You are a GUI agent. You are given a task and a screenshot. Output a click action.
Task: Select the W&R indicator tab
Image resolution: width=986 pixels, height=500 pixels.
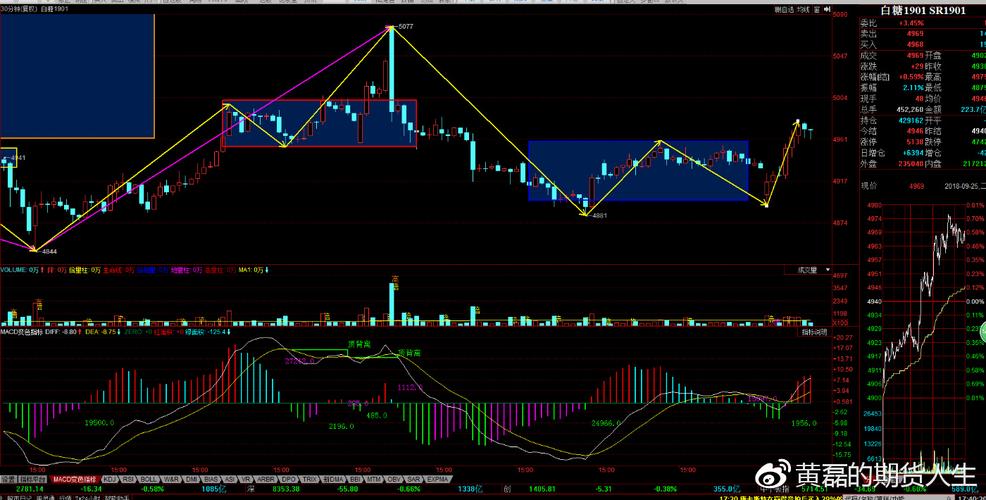tap(171, 479)
